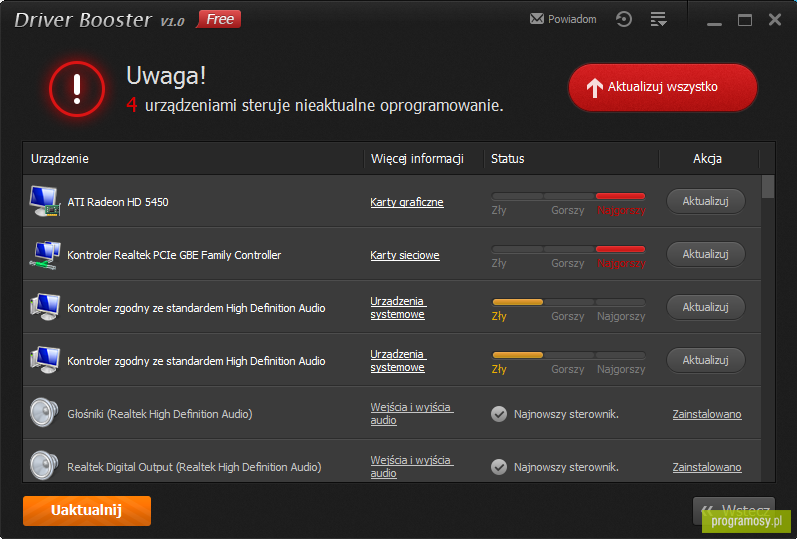Click Zainstalowano link in Głośniki row

707,414
